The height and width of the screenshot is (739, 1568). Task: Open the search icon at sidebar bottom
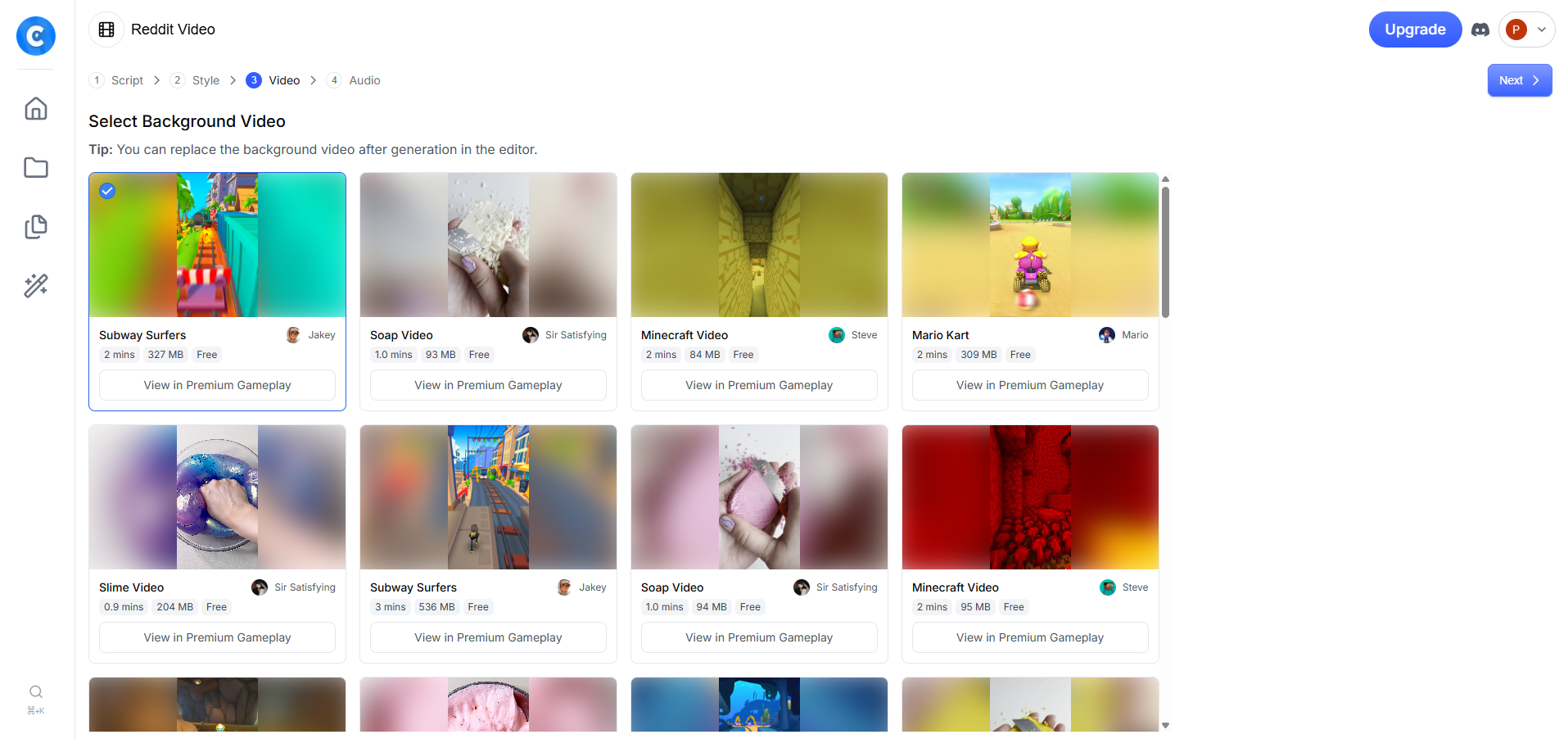pos(36,691)
